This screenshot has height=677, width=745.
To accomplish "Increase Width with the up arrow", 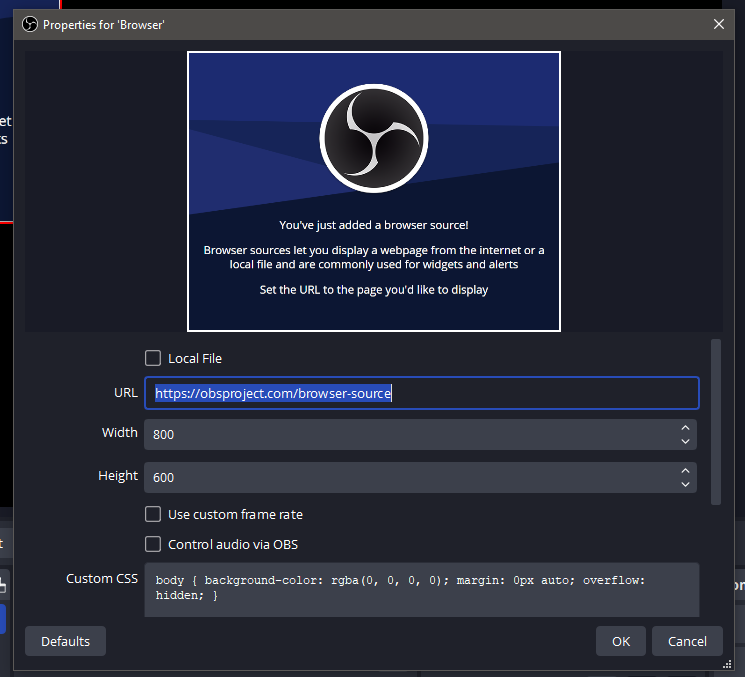I will pos(685,428).
